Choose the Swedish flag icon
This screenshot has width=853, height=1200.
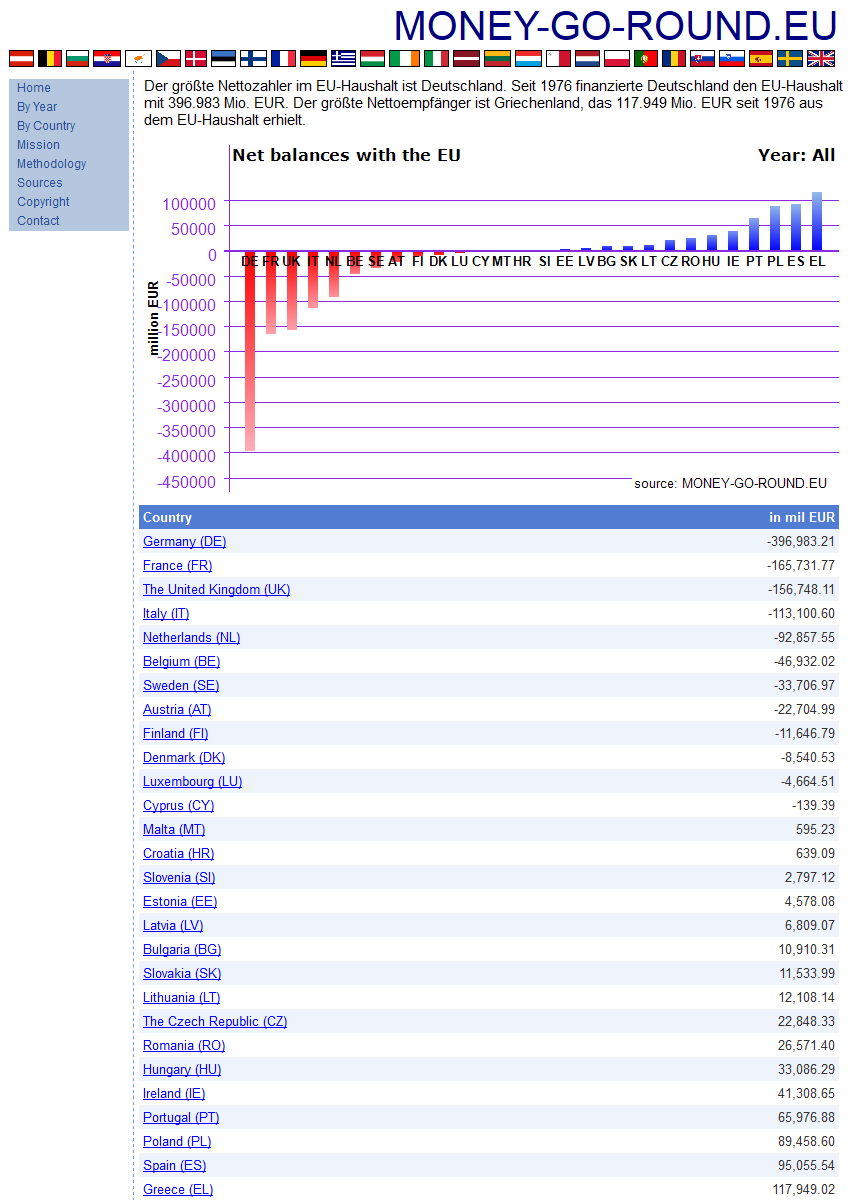click(790, 59)
